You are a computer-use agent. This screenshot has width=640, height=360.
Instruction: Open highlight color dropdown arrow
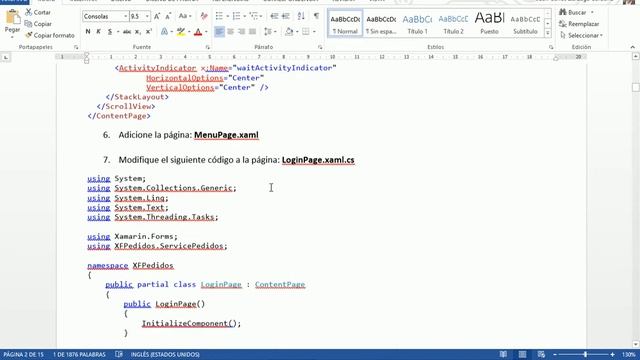189,31
